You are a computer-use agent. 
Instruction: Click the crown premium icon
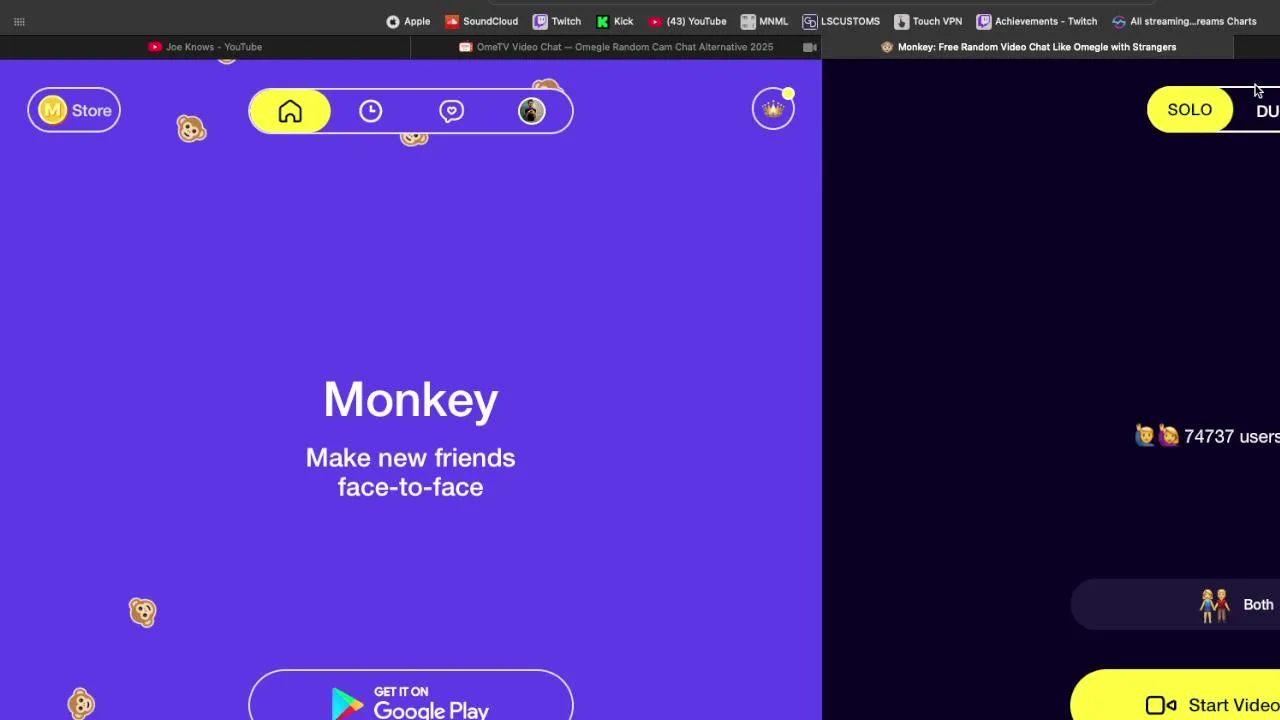(773, 110)
